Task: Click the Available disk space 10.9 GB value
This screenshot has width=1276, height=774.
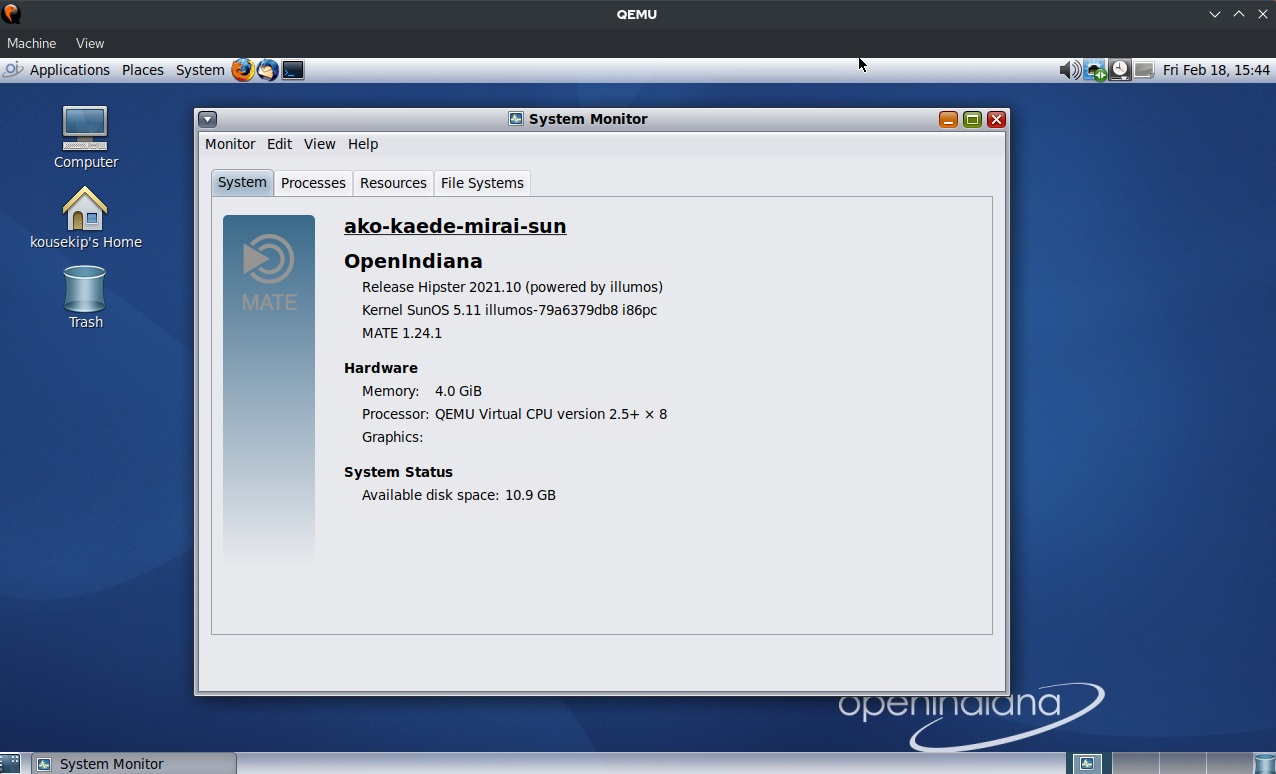Action: 530,495
